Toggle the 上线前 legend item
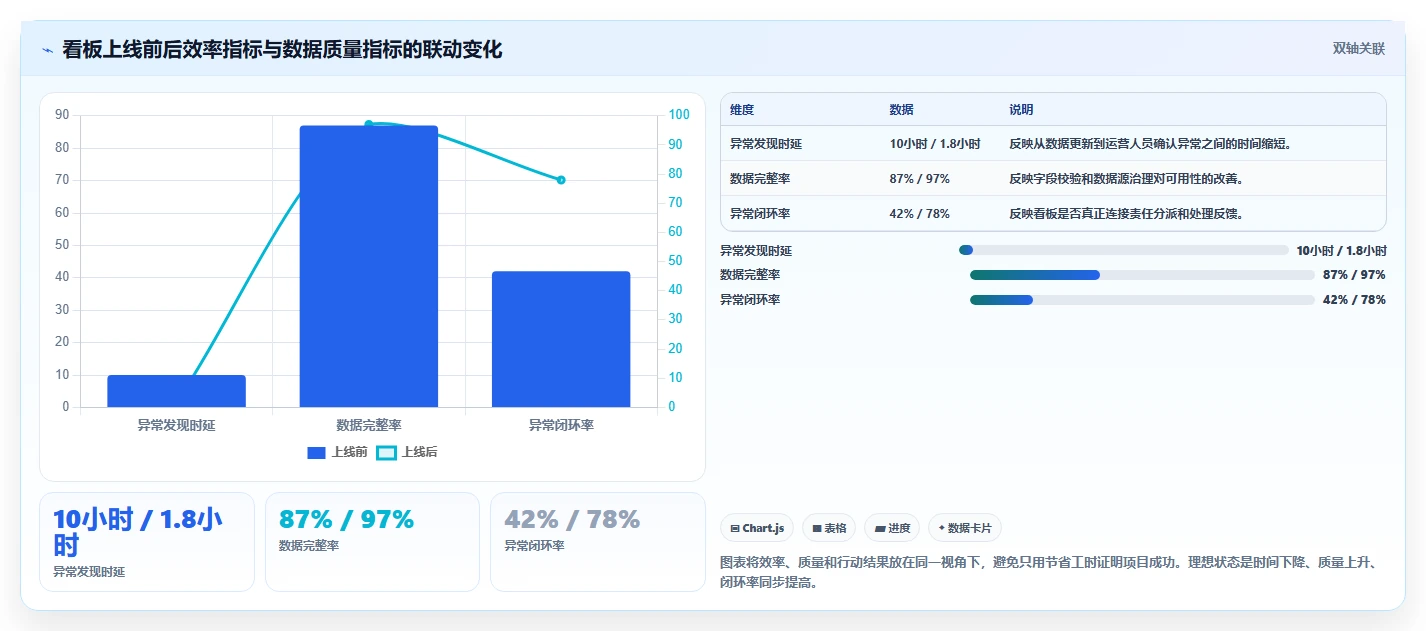This screenshot has width=1426, height=631. 337,452
